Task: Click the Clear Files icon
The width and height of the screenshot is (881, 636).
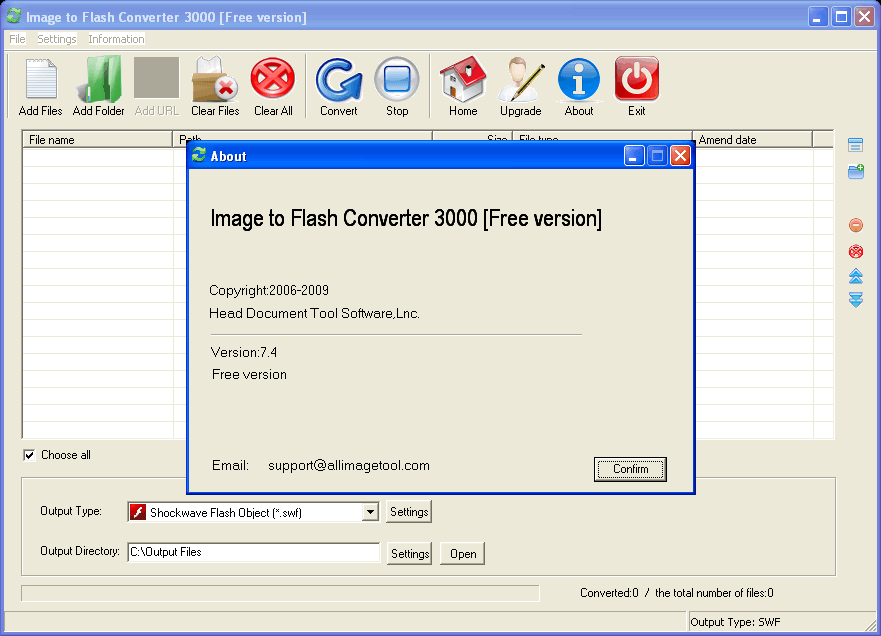Action: pos(214,85)
